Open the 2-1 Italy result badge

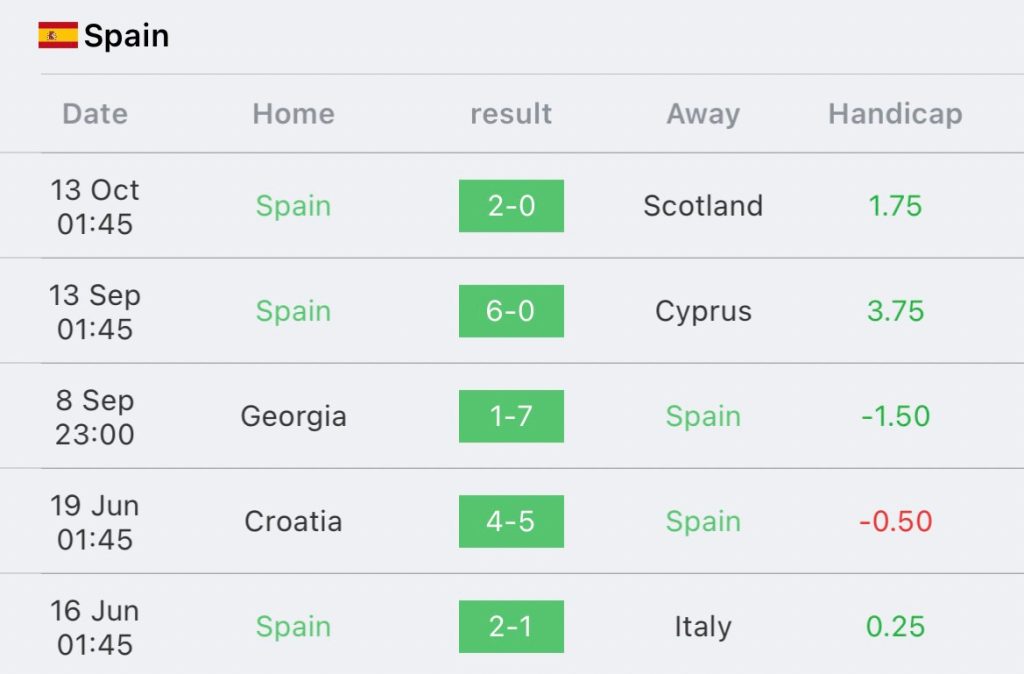511,626
